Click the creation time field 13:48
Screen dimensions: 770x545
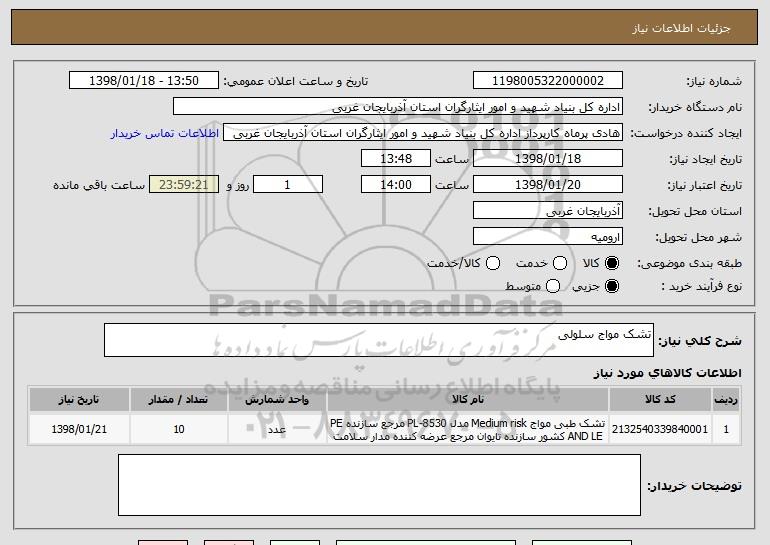[396, 158]
